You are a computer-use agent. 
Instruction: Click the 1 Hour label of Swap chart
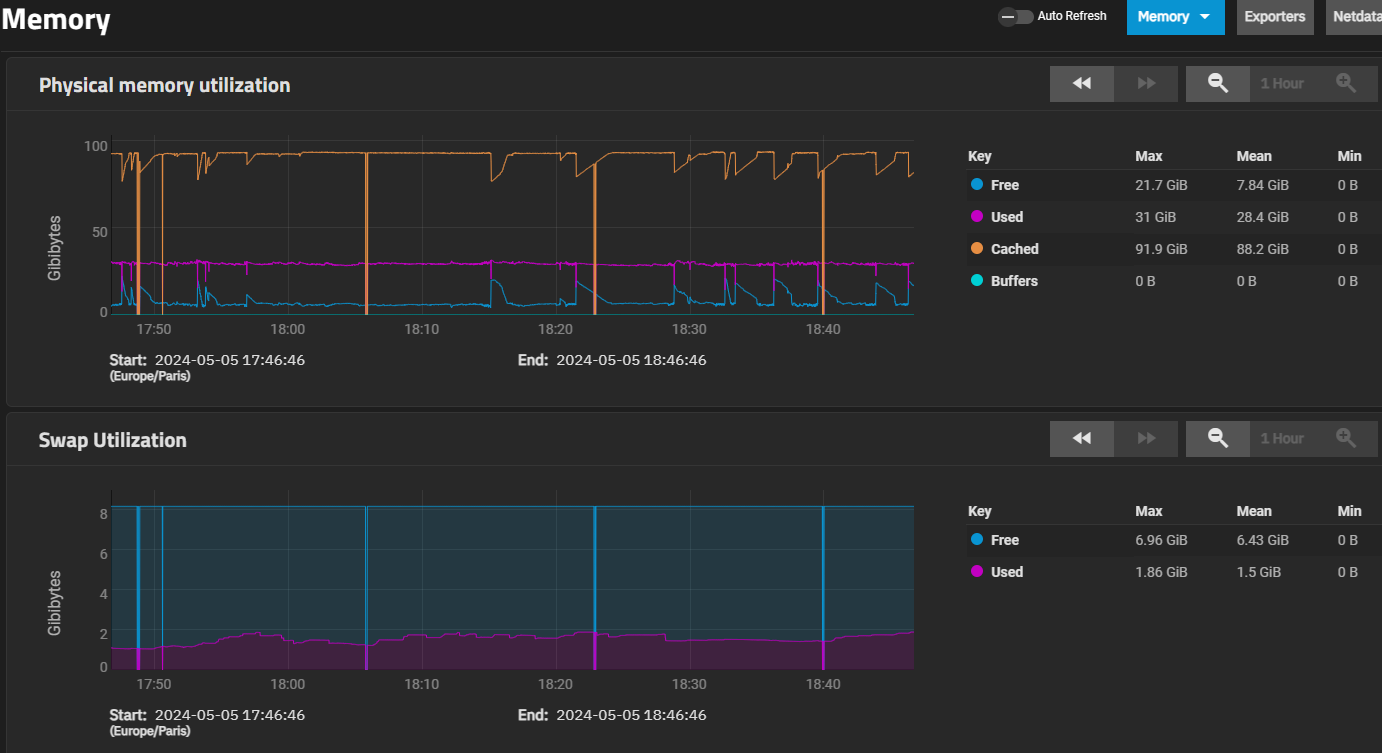tap(1282, 439)
